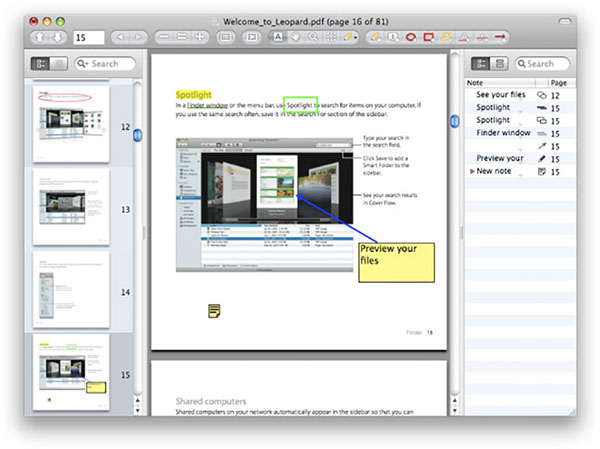Navigate forward in history toolbar arrow
The height and width of the screenshot is (449, 600).
pos(138,38)
